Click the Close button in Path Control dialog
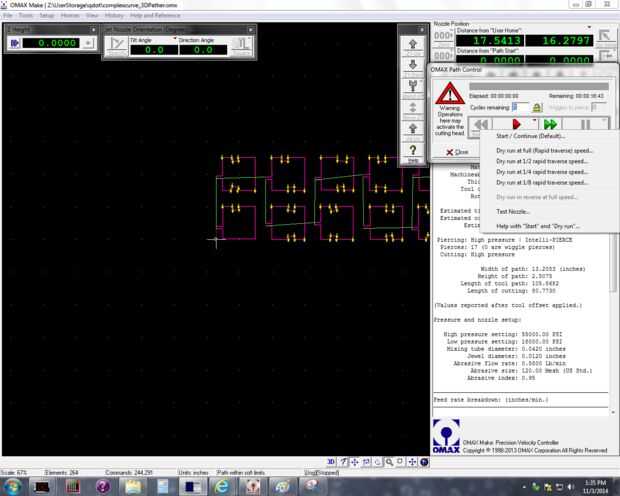This screenshot has width=620, height=496. tap(457, 152)
